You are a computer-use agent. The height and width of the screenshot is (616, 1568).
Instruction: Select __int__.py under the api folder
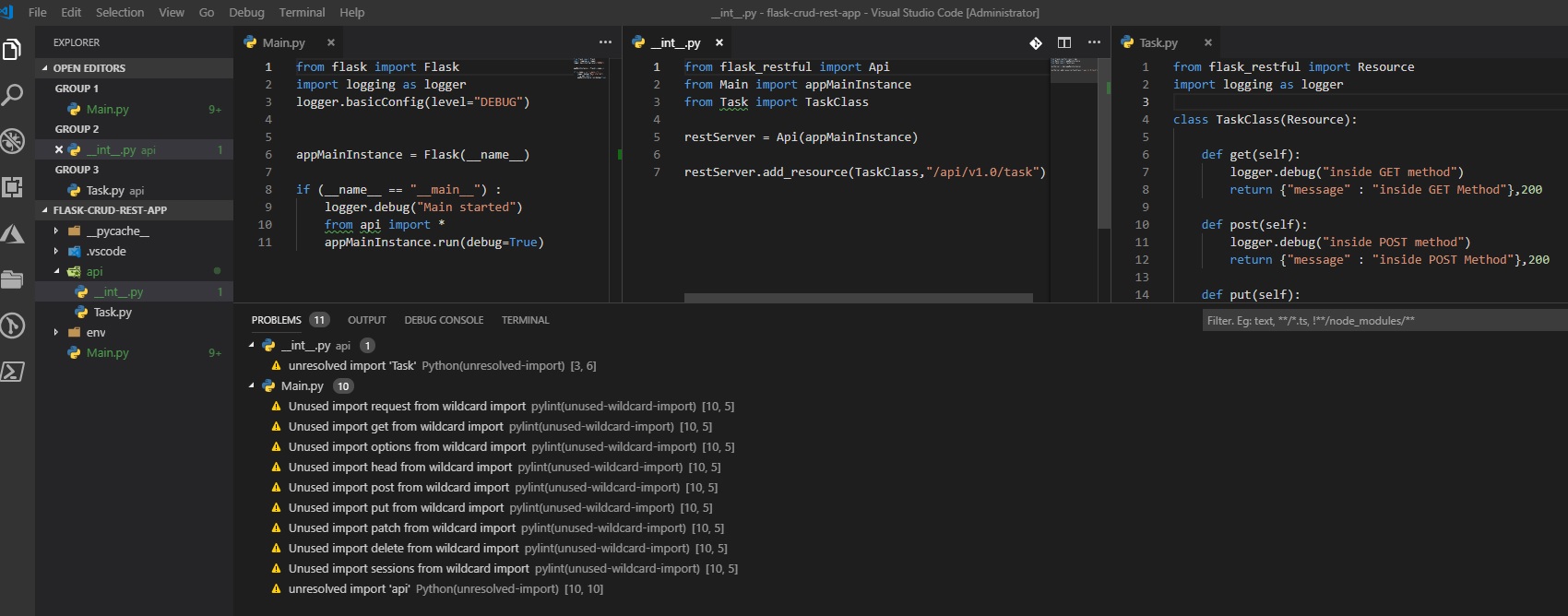click(134, 291)
